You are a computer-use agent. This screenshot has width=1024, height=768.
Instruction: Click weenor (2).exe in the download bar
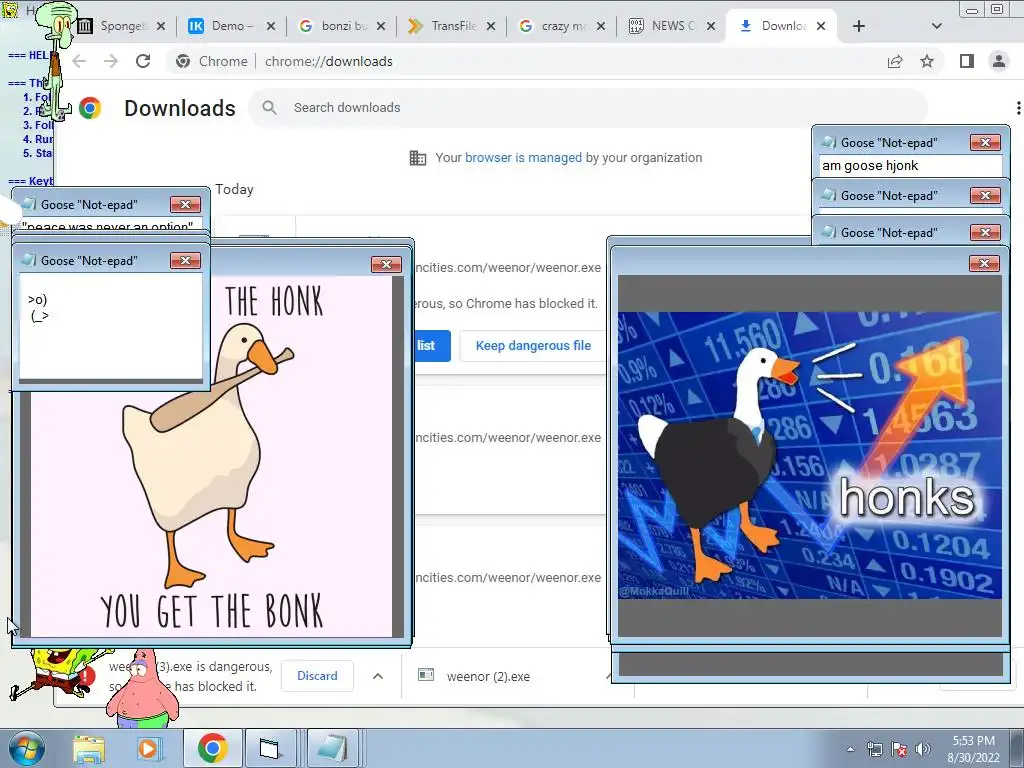click(488, 677)
